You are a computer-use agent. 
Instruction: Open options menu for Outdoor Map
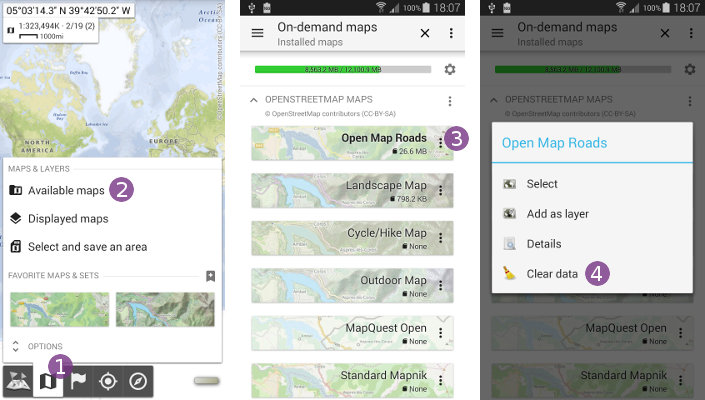441,285
